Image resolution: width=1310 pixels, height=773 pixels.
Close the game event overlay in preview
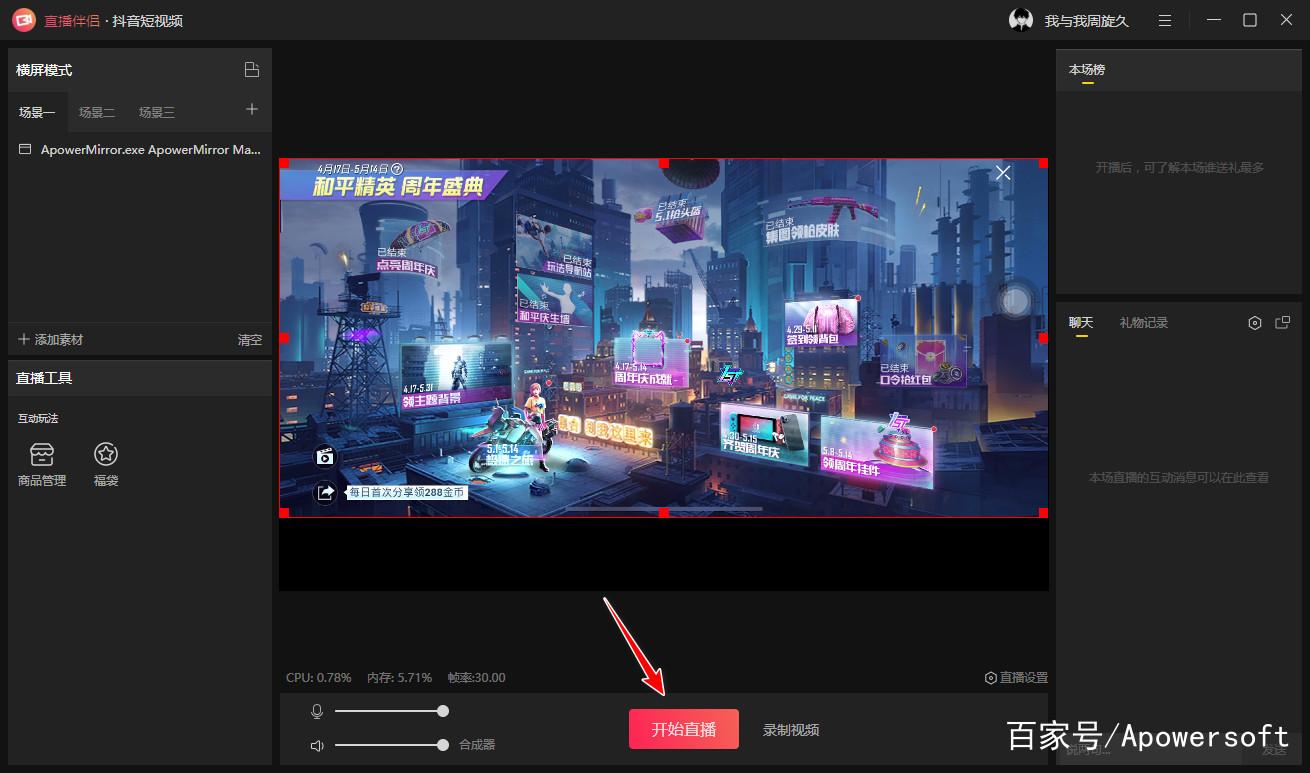click(1003, 173)
